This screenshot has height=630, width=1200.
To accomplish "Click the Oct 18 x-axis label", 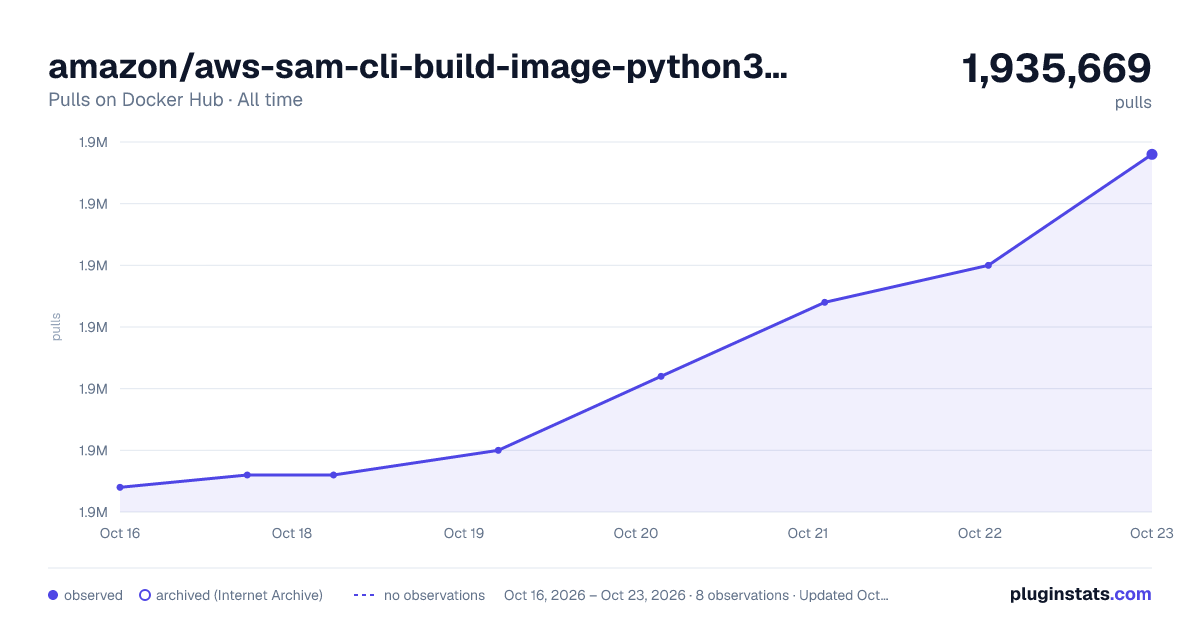I will coord(292,533).
